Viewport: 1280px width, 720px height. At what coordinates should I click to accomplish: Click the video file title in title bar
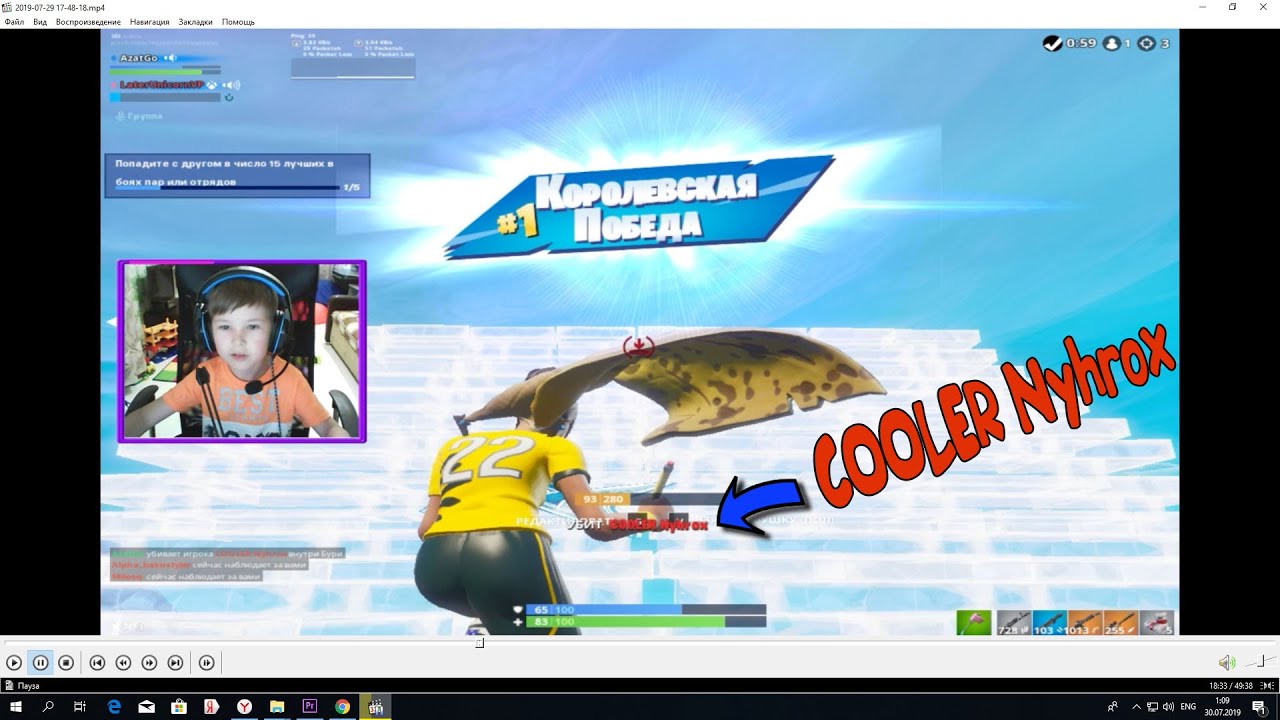pyautogui.click(x=60, y=7)
